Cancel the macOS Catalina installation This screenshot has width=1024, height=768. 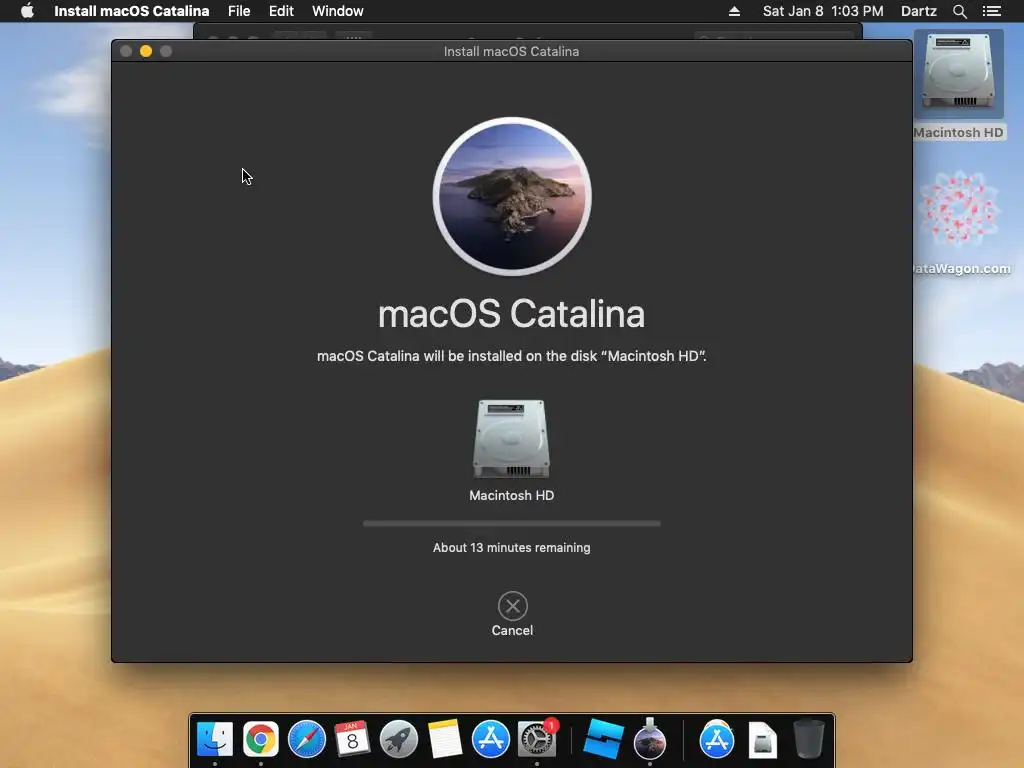(513, 614)
